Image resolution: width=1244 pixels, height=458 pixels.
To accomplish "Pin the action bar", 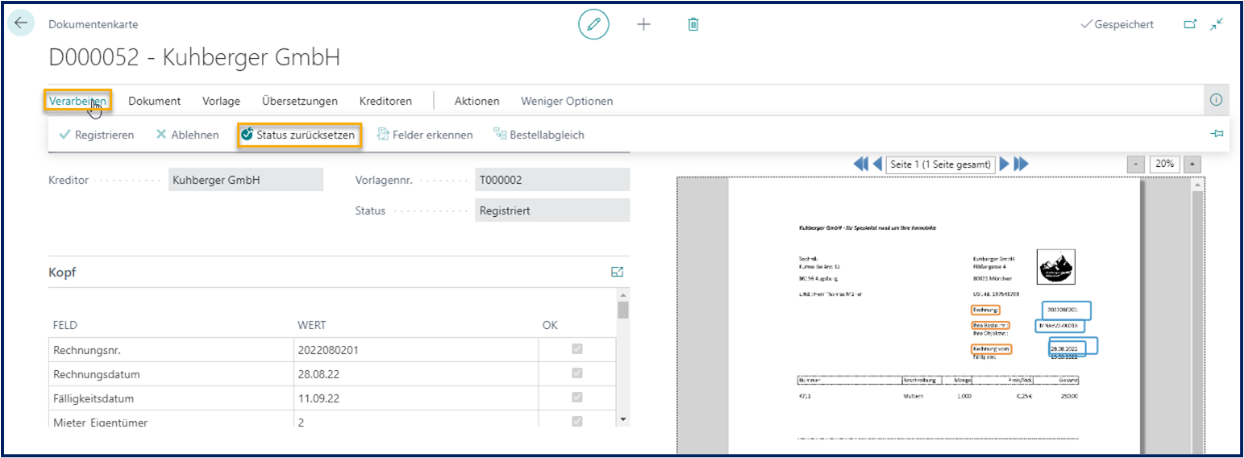I will (x=1217, y=134).
